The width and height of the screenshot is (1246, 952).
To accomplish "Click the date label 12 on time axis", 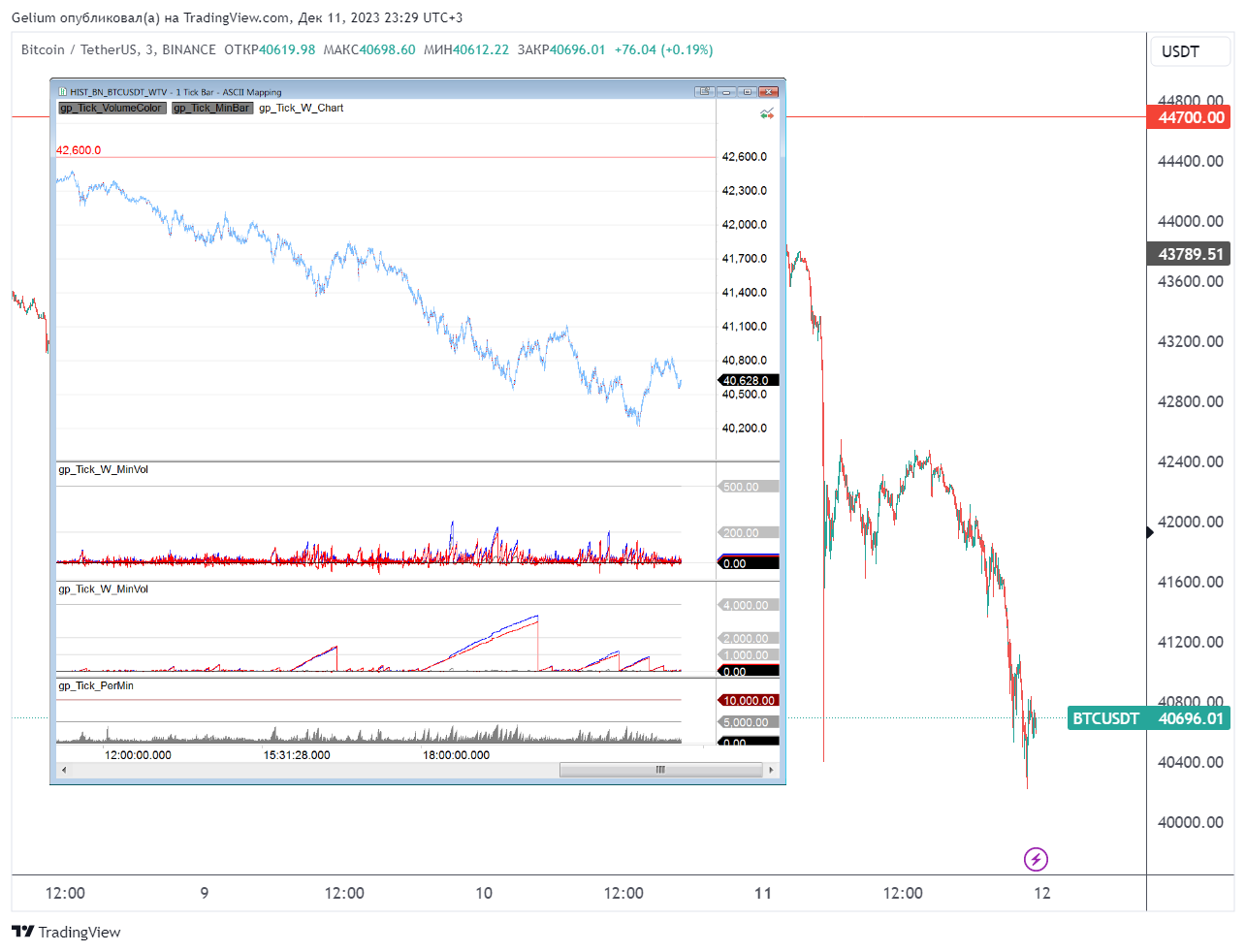I will (x=1042, y=893).
